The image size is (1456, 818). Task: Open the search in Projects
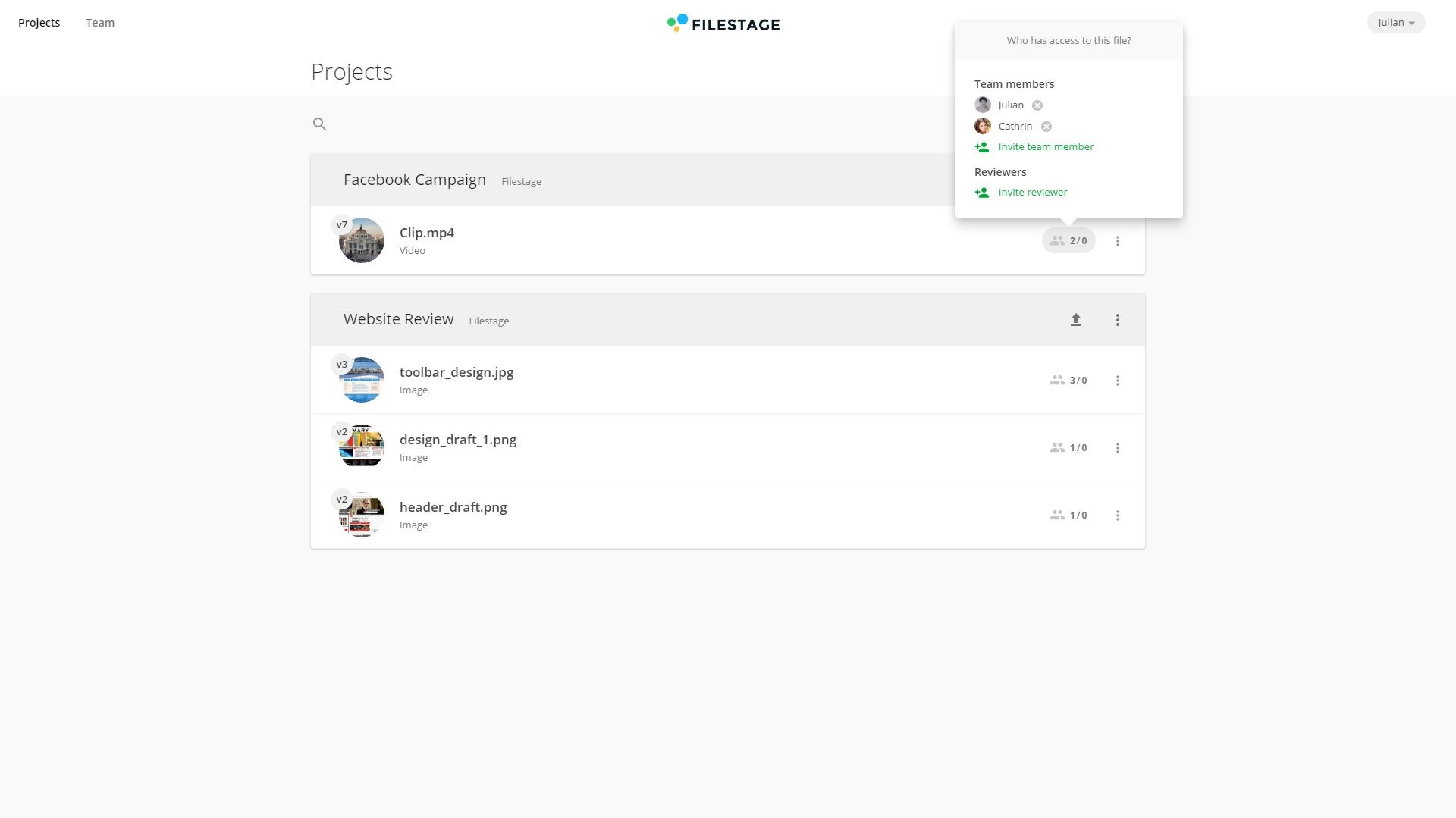click(x=319, y=124)
